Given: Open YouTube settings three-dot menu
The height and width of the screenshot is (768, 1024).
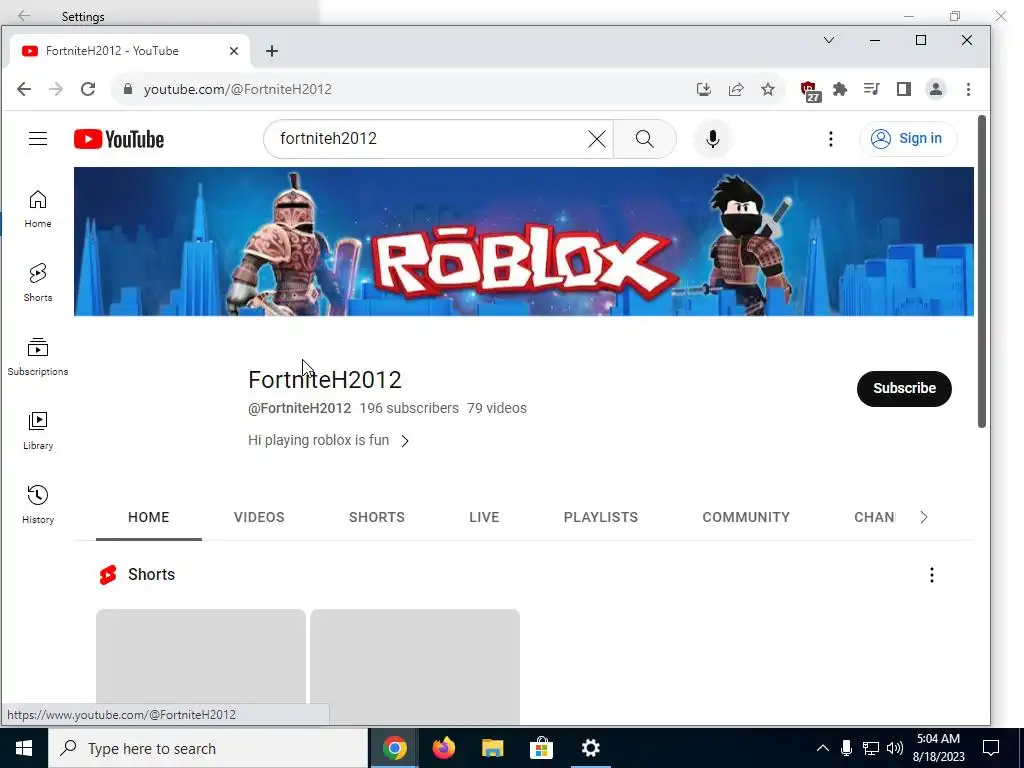Looking at the screenshot, I should [x=831, y=138].
